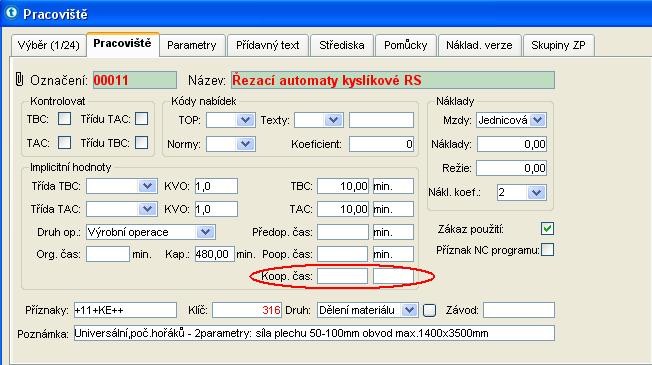
Task: Open the Pomůcky tab
Action: [x=405, y=45]
